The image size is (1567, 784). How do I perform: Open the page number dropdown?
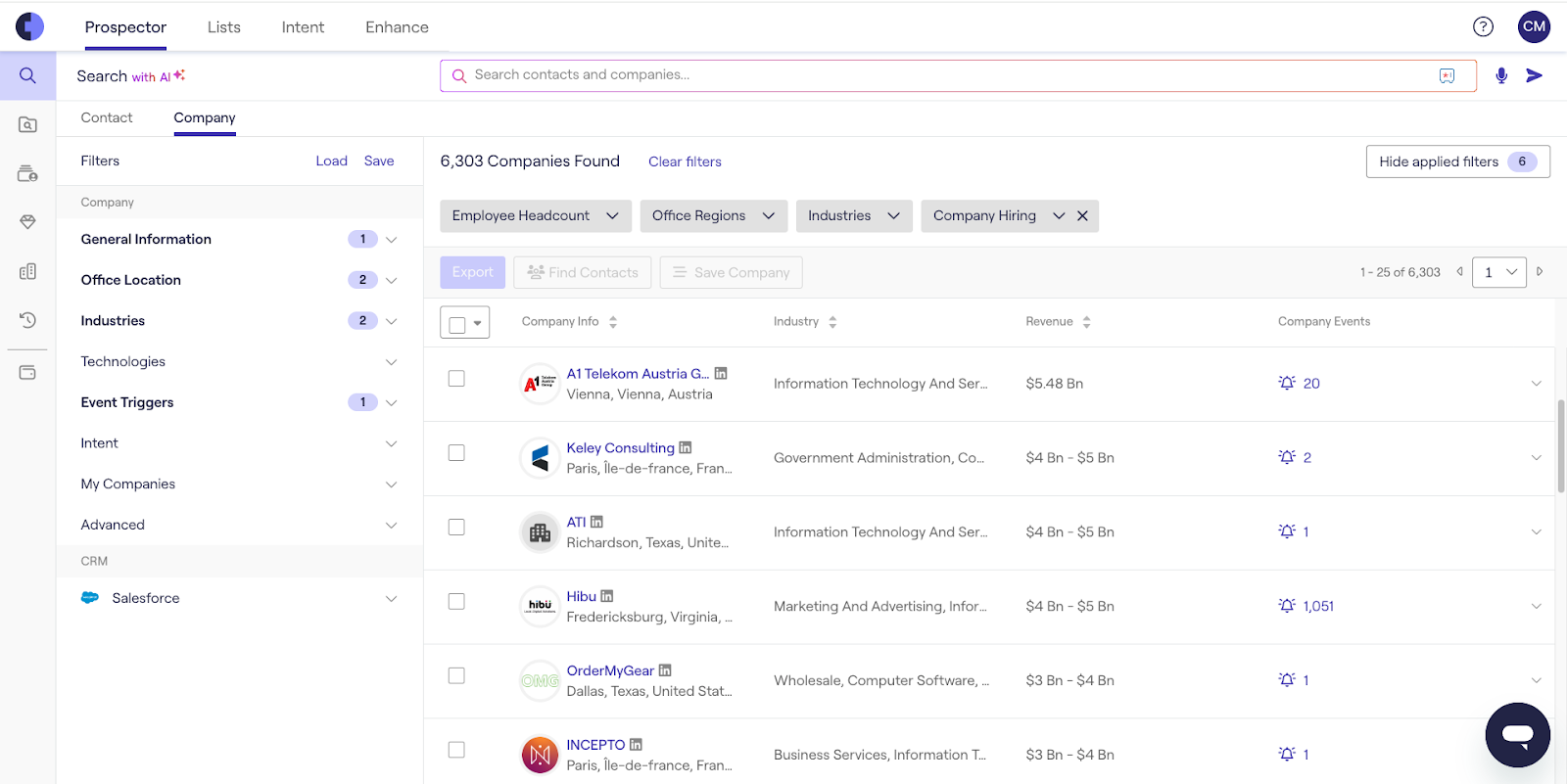[1499, 272]
